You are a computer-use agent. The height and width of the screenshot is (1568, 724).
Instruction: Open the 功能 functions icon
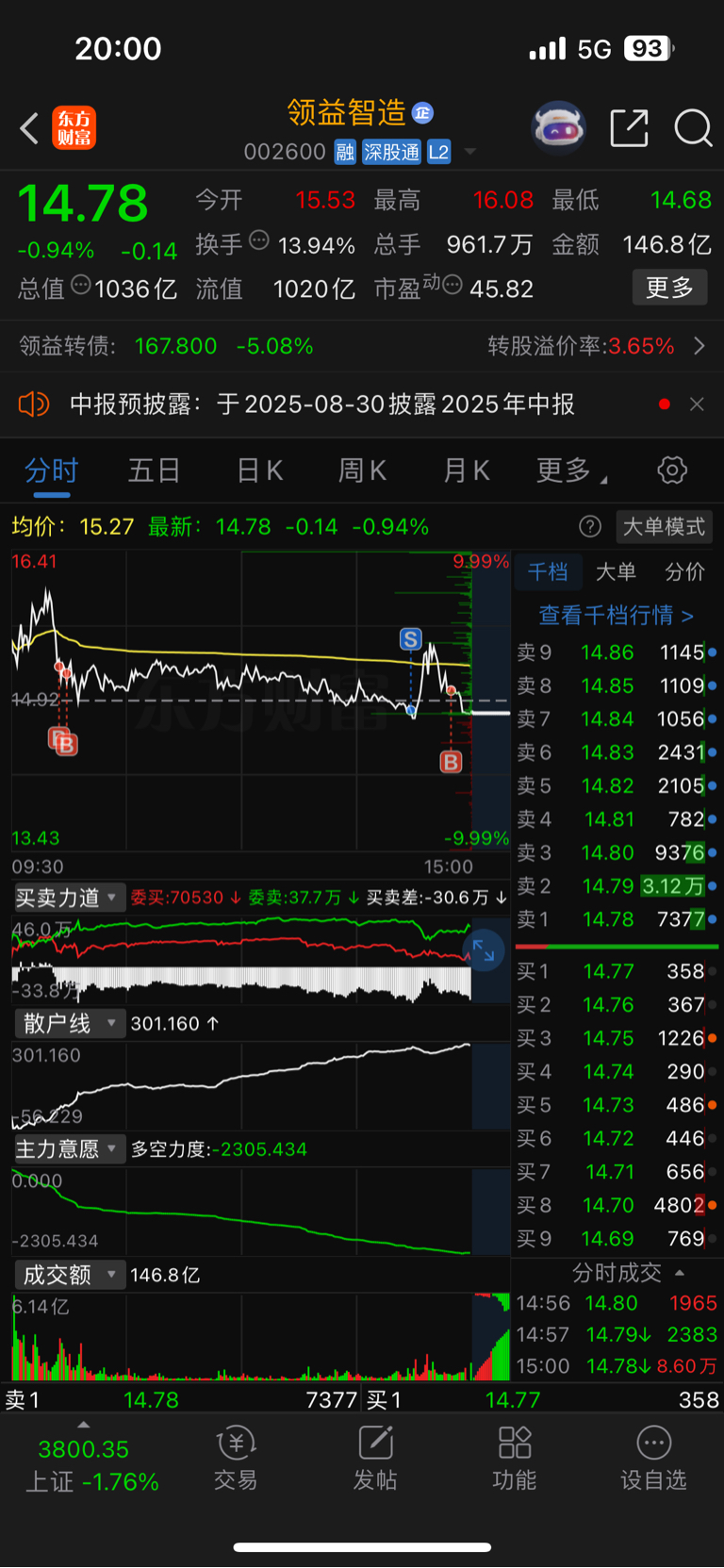515,1458
